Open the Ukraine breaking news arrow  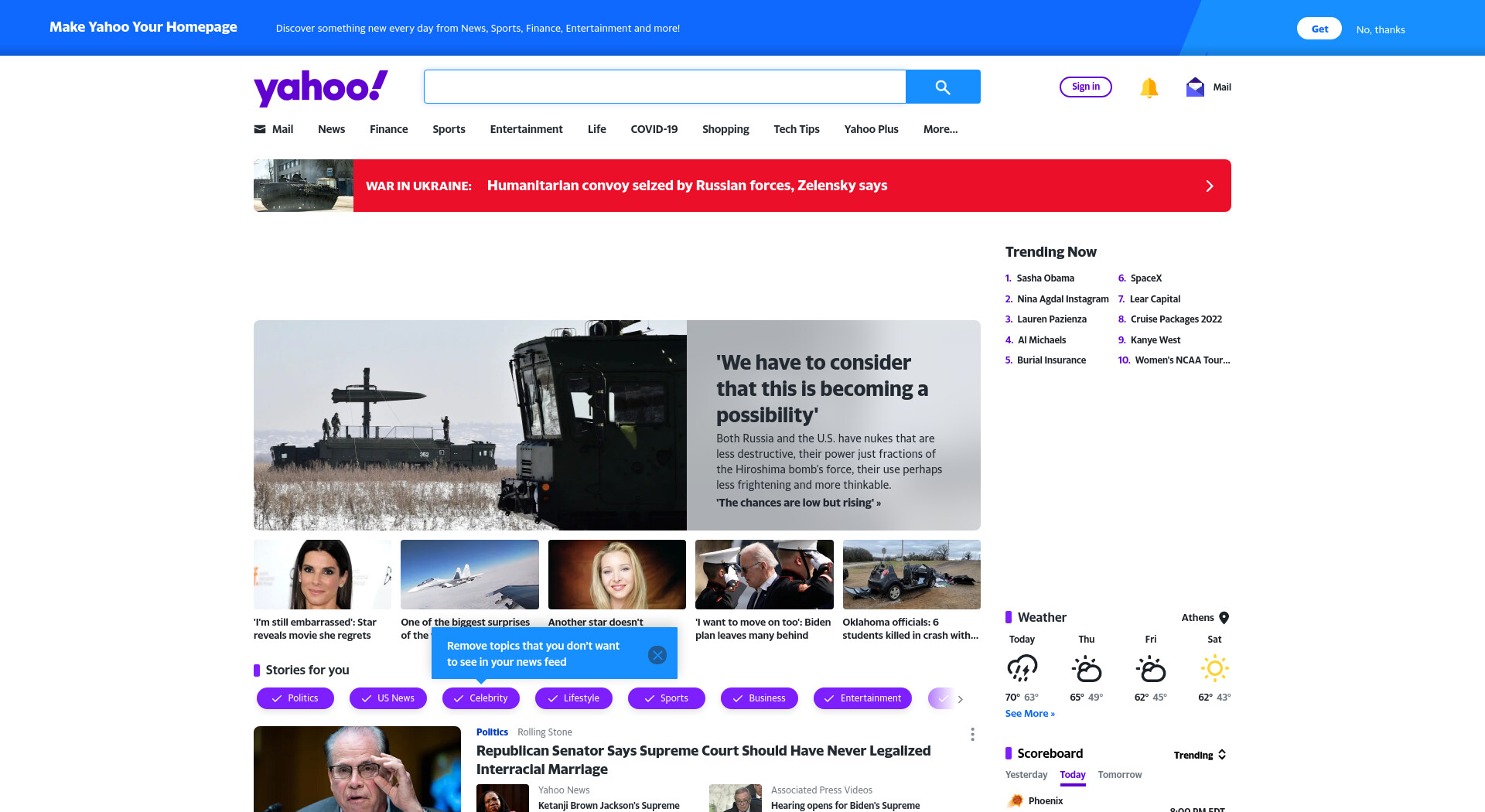(1210, 186)
